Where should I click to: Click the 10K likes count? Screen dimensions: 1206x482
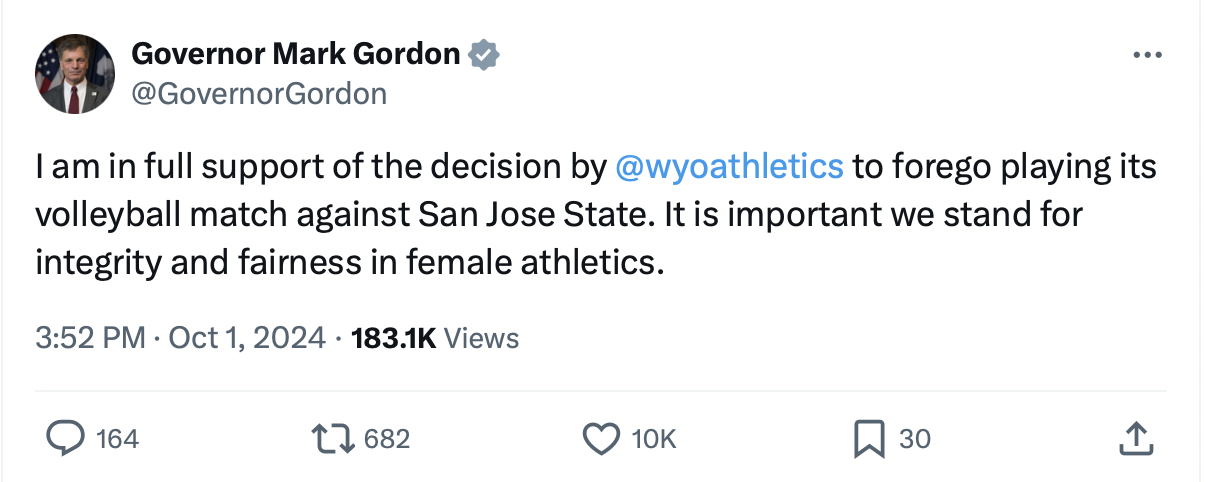coord(655,439)
